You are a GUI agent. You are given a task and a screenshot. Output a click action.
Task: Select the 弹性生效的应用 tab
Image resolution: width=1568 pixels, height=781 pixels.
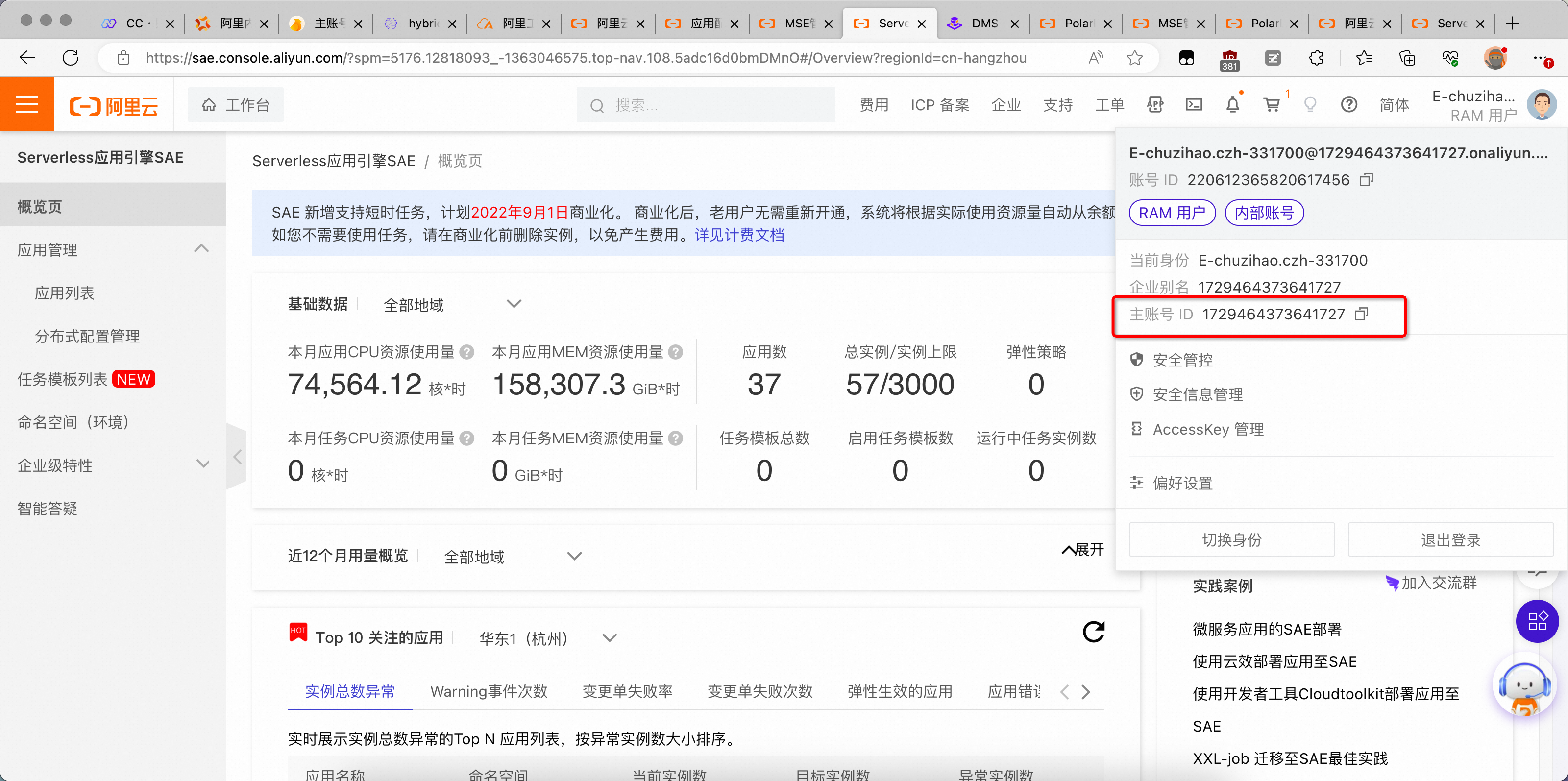[900, 691]
